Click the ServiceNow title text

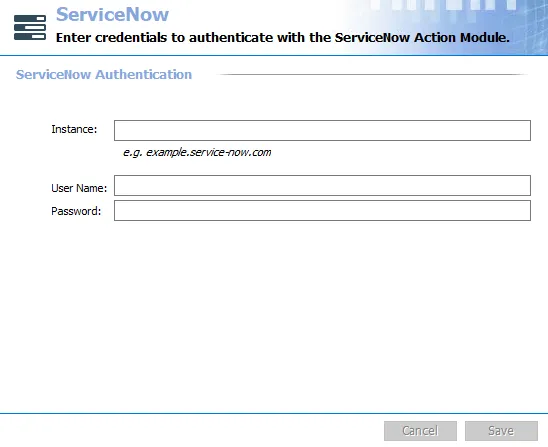coord(113,15)
